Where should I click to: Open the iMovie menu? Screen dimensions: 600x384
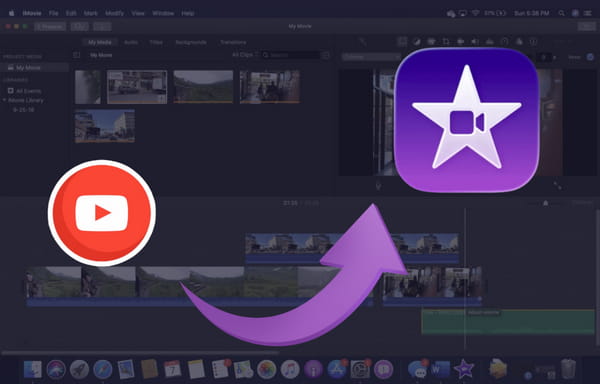click(32, 13)
